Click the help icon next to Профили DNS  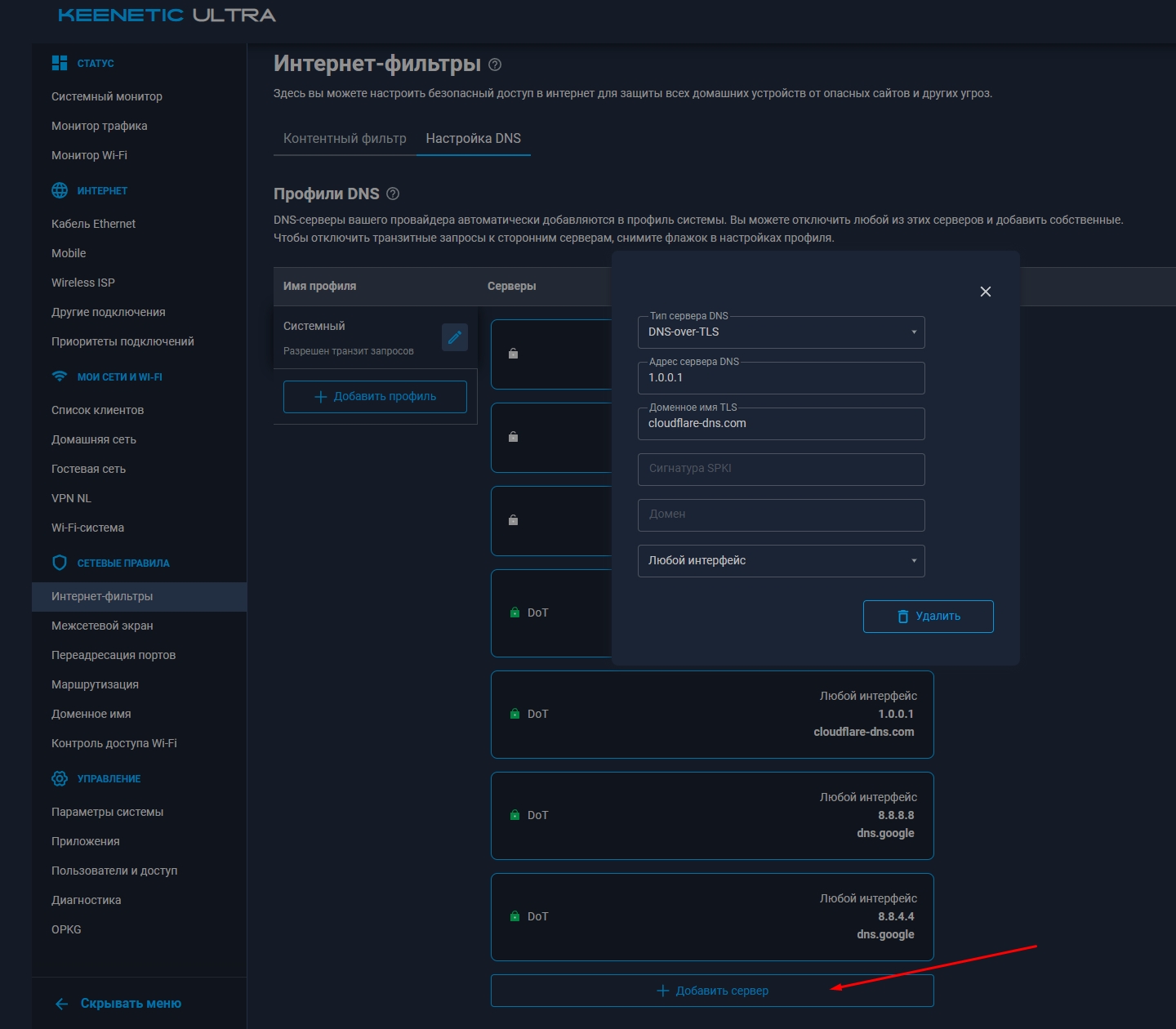[x=393, y=194]
